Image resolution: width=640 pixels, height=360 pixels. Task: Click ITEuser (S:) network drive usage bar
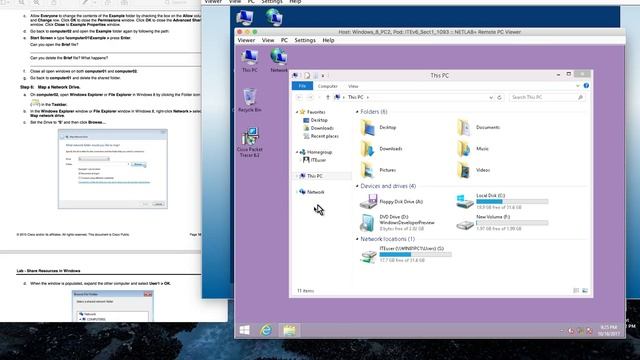415,254
